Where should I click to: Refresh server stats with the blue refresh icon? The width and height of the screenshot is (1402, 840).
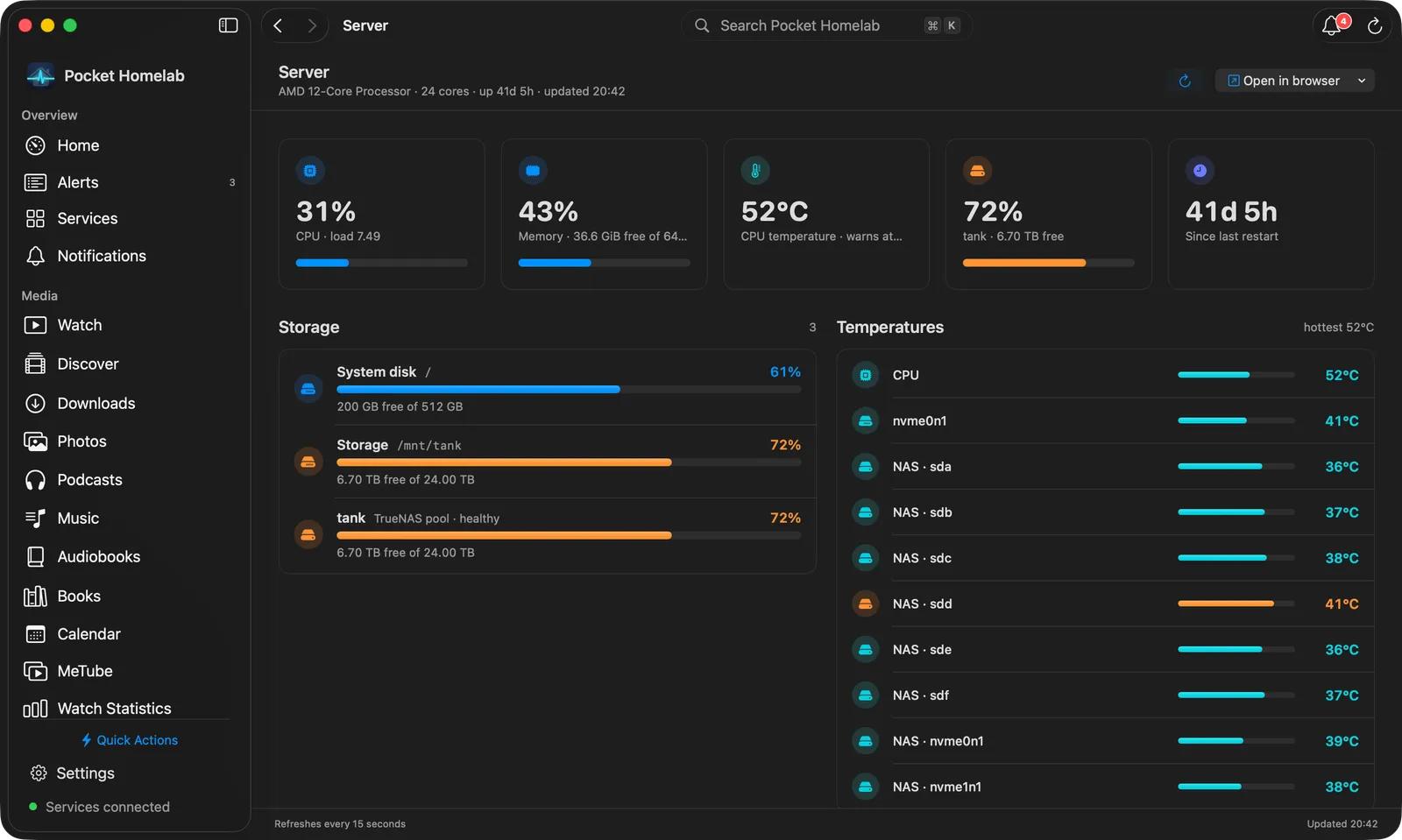pos(1185,81)
